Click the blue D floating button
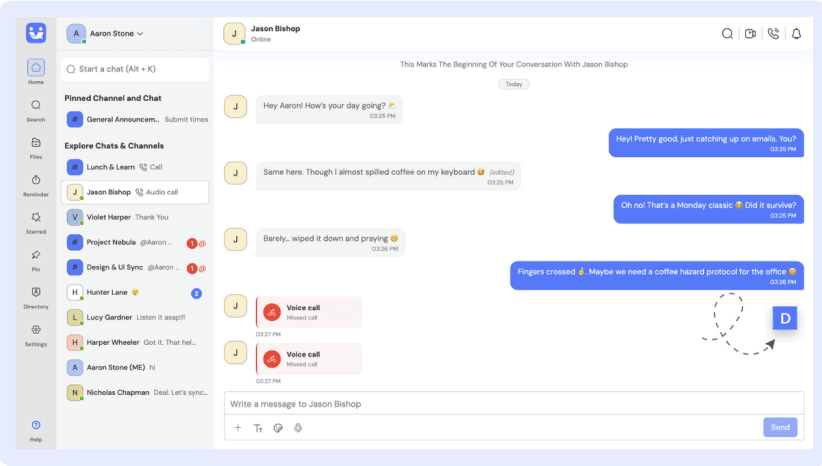822x466 pixels. [x=785, y=318]
